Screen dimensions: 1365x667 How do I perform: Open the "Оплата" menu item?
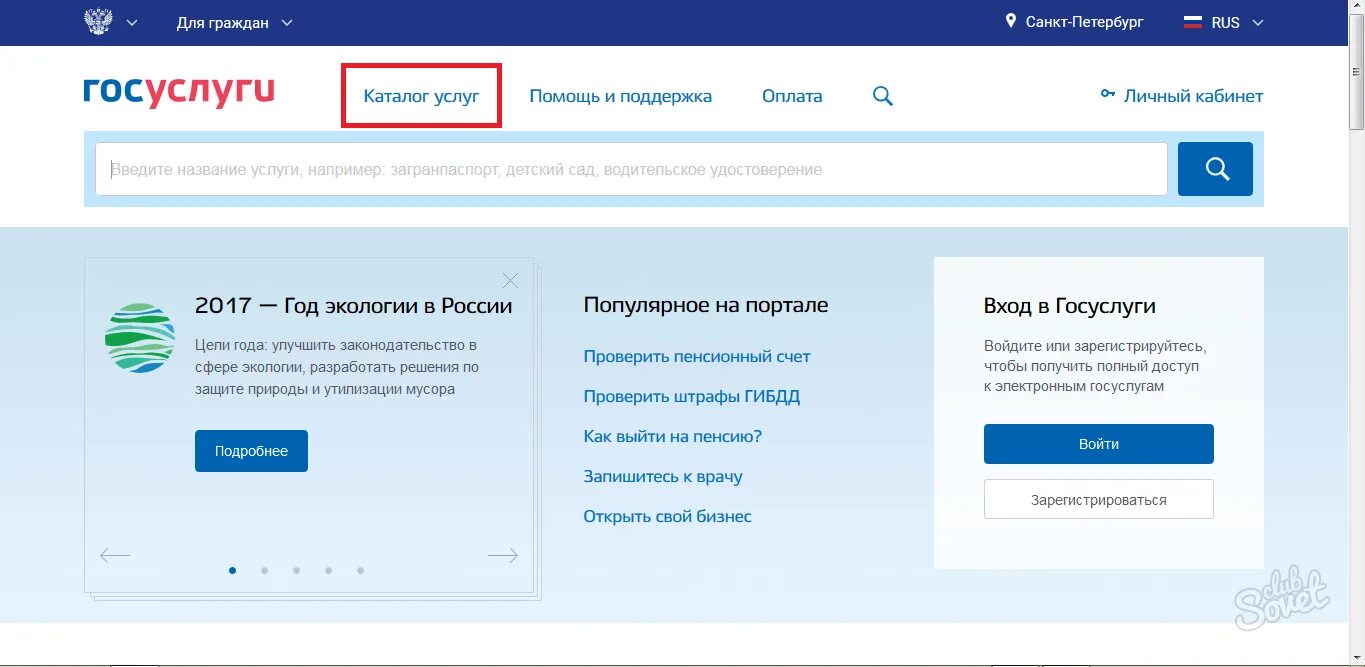pyautogui.click(x=792, y=96)
